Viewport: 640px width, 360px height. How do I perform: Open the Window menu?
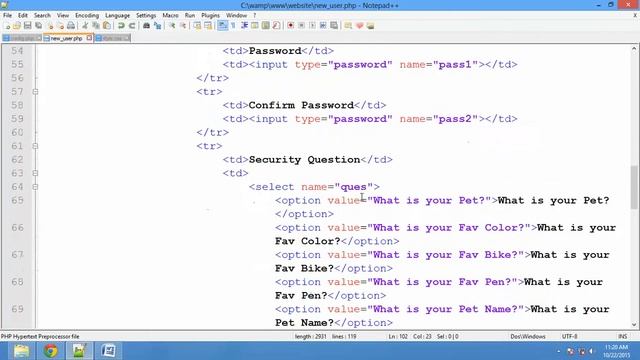[236, 16]
